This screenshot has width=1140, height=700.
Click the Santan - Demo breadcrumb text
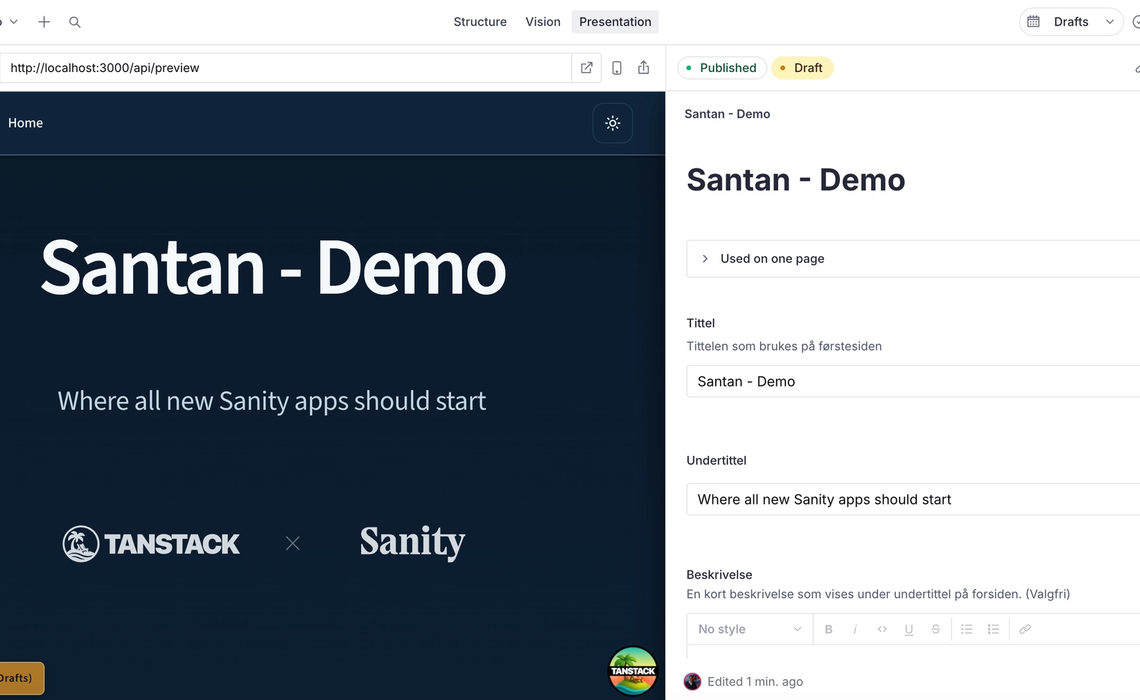[727, 114]
